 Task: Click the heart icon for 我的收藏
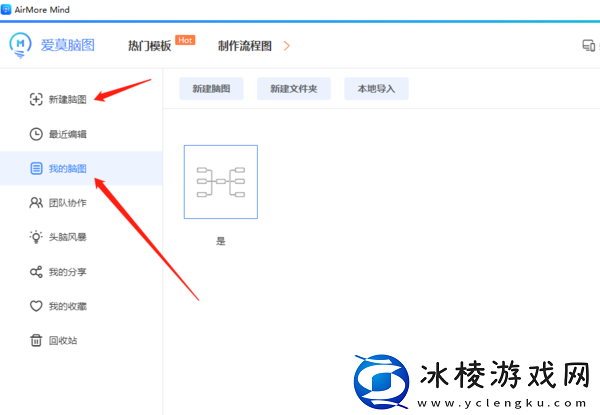[x=36, y=306]
